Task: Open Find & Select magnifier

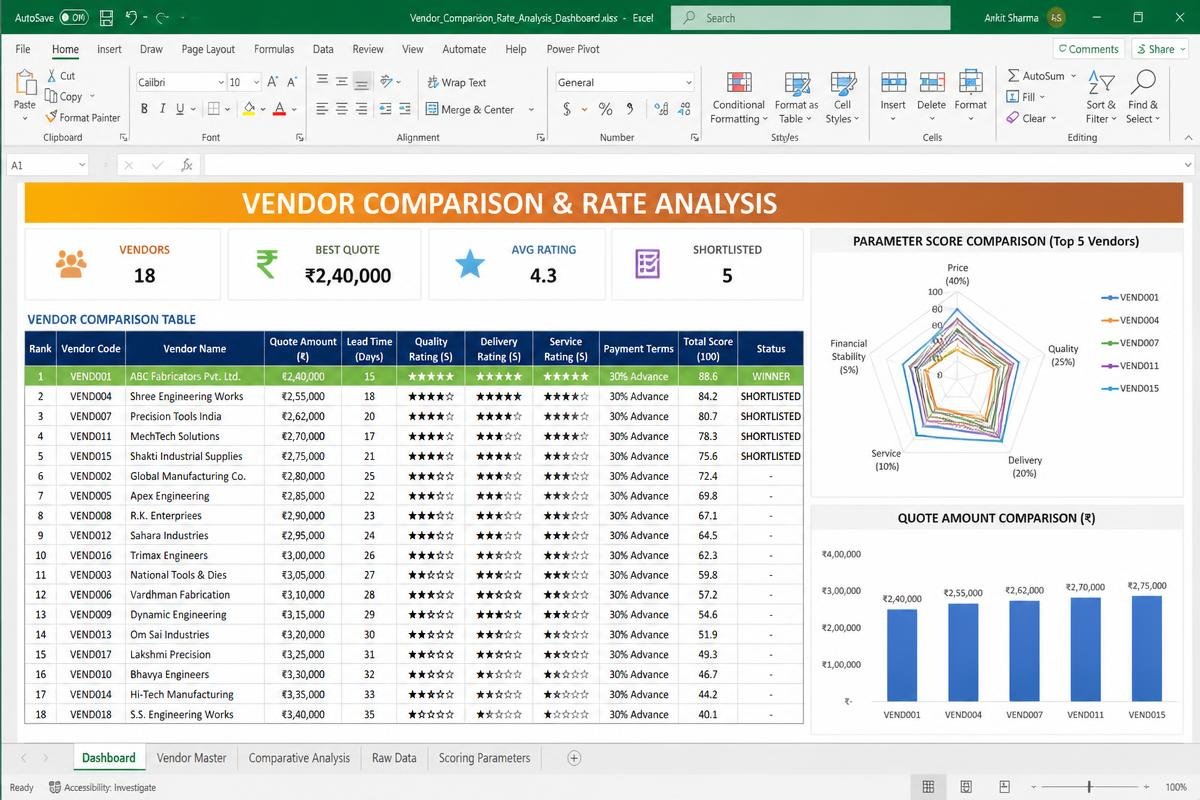Action: [1142, 97]
